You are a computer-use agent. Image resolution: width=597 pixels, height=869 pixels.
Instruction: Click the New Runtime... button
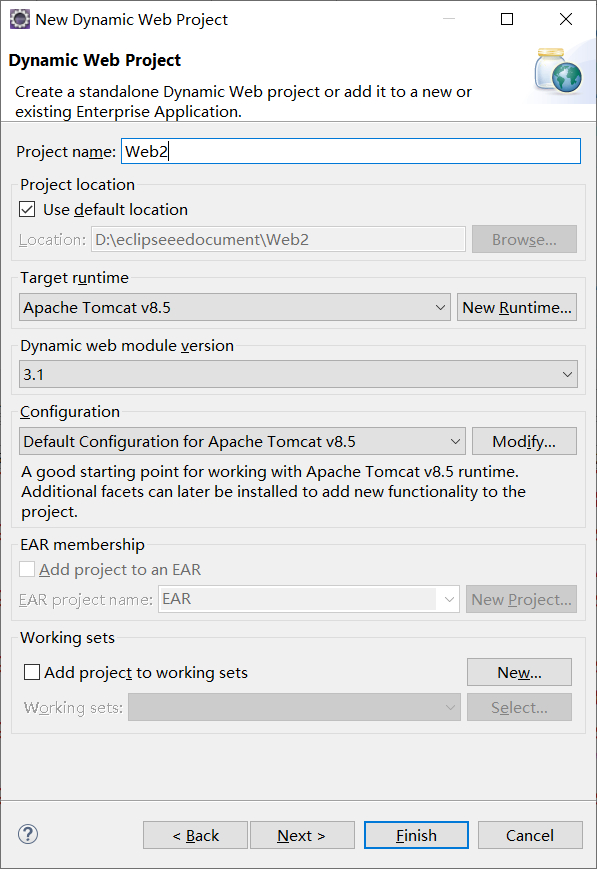(x=517, y=307)
